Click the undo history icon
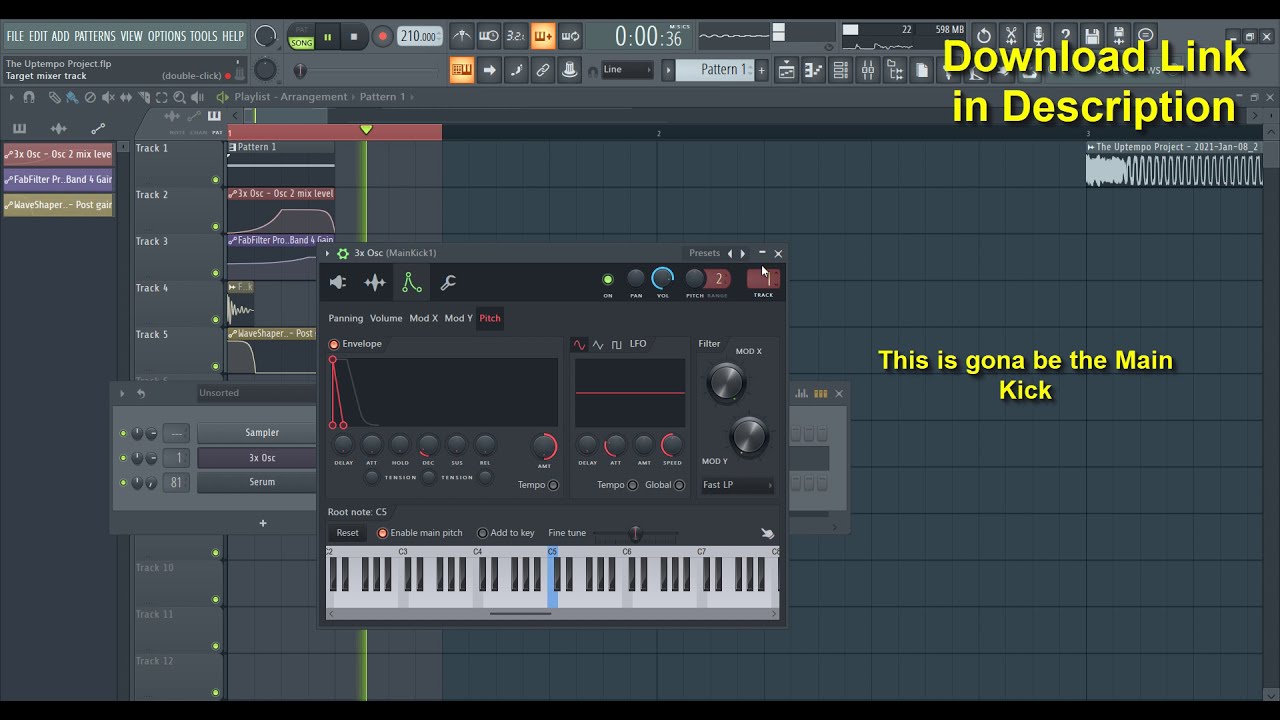The width and height of the screenshot is (1280, 720). [x=984, y=36]
